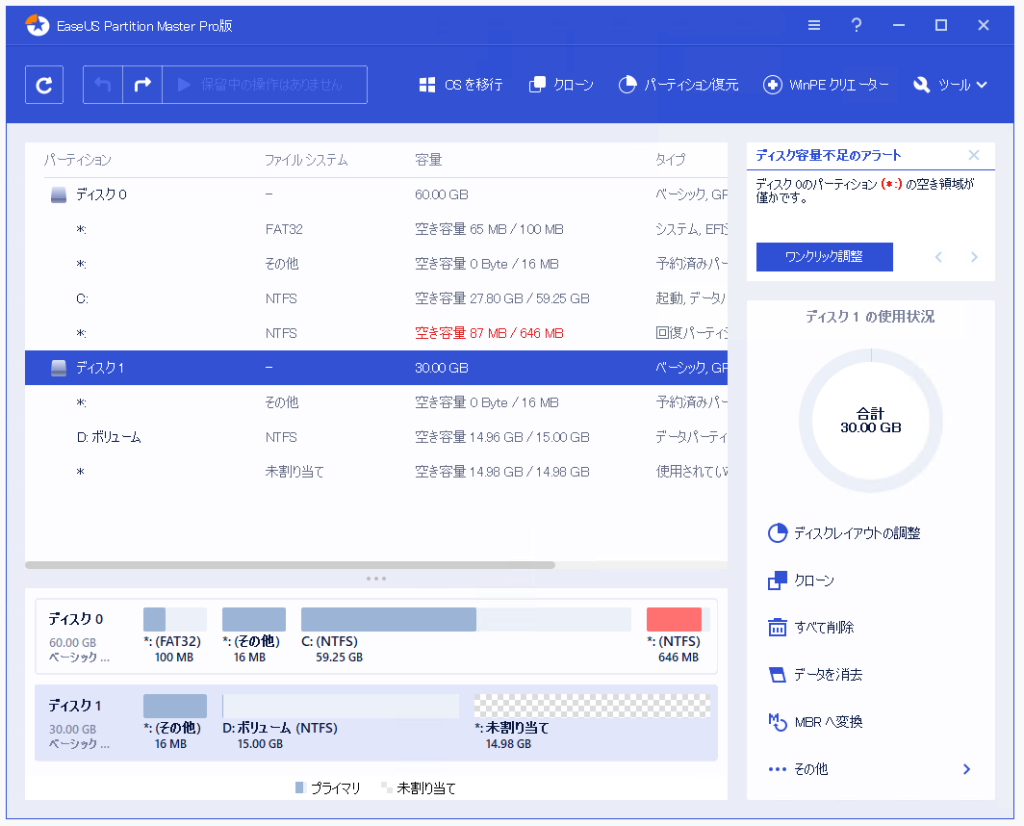Click the refresh icon button
The width and height of the screenshot is (1024, 826).
44,85
